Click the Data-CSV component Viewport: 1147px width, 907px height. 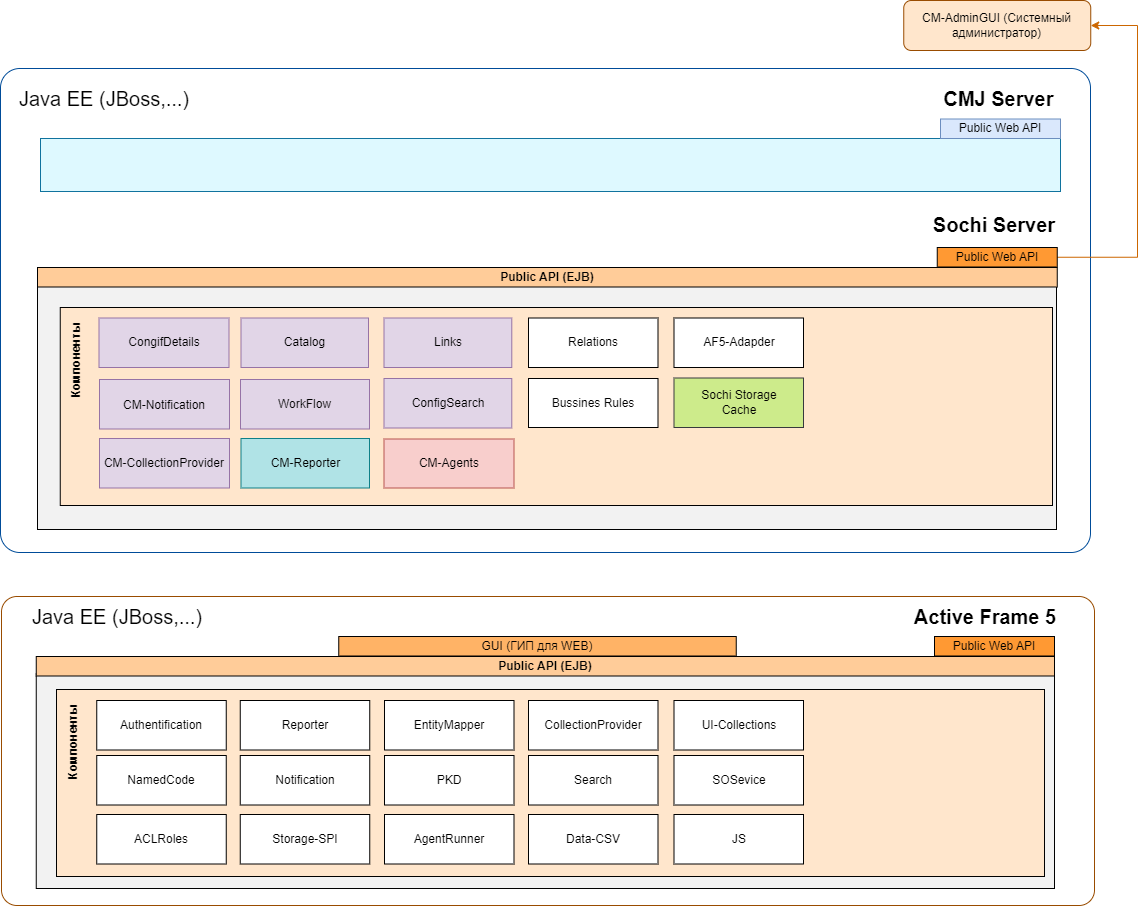point(593,839)
